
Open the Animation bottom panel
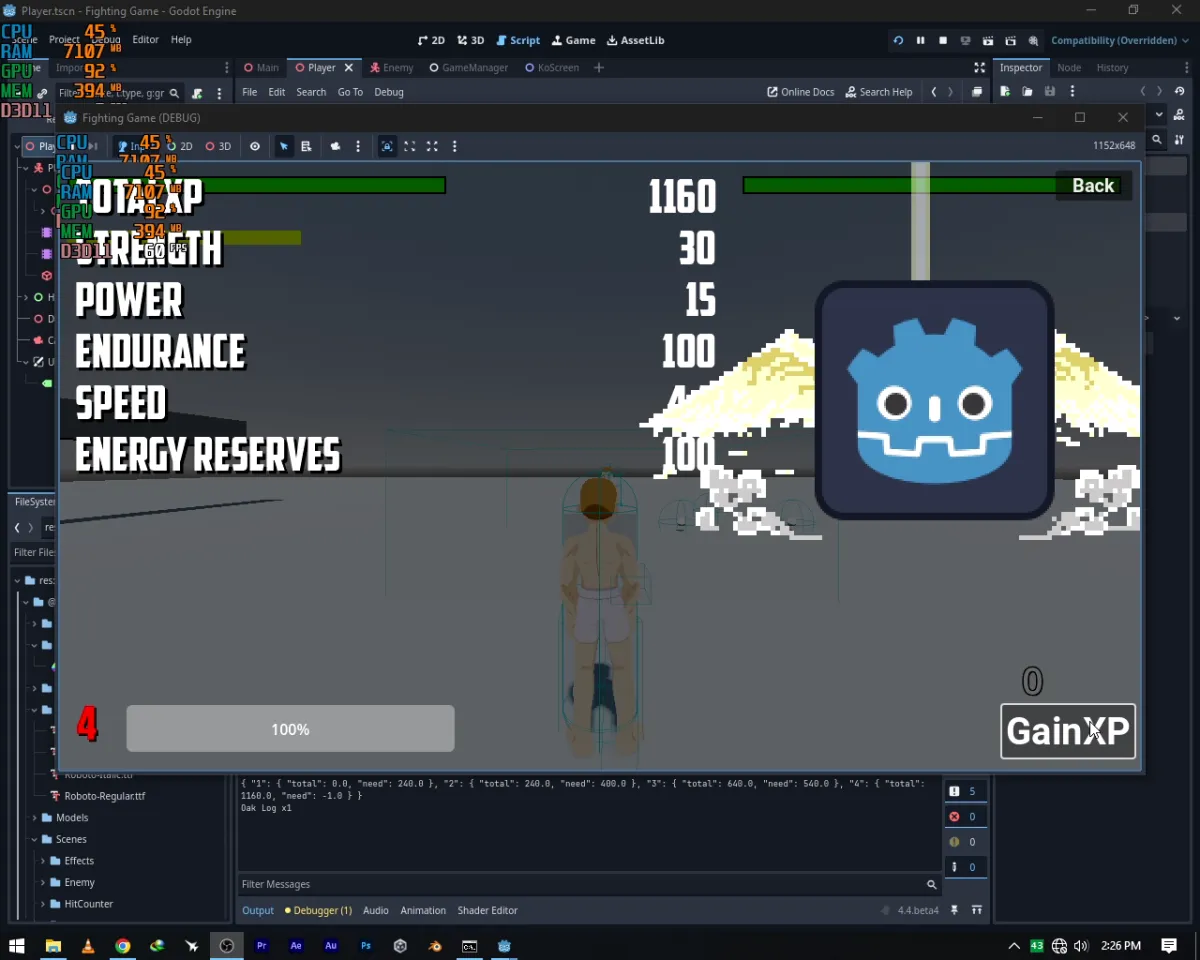[423, 910]
